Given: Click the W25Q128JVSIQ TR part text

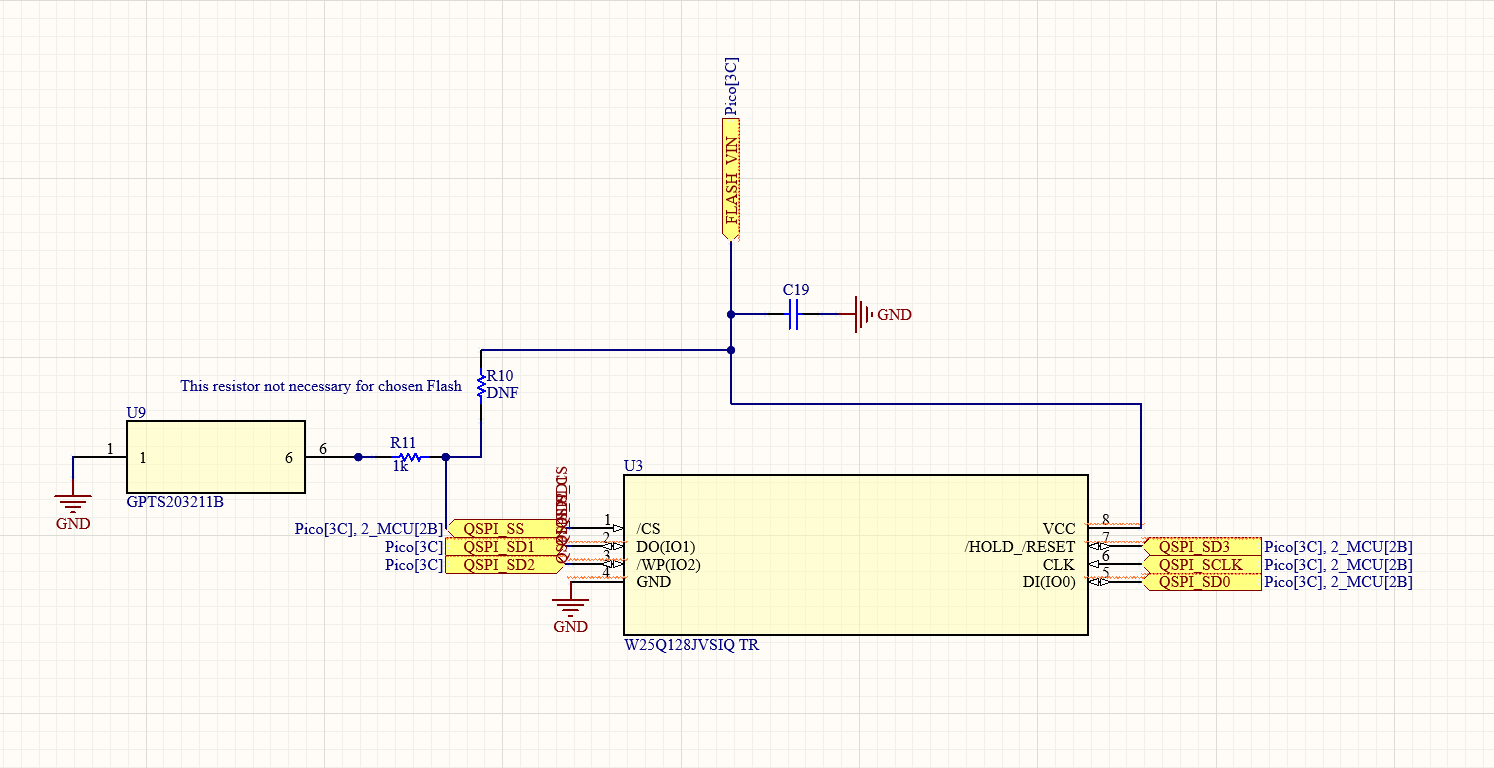Looking at the screenshot, I should click(x=691, y=645).
